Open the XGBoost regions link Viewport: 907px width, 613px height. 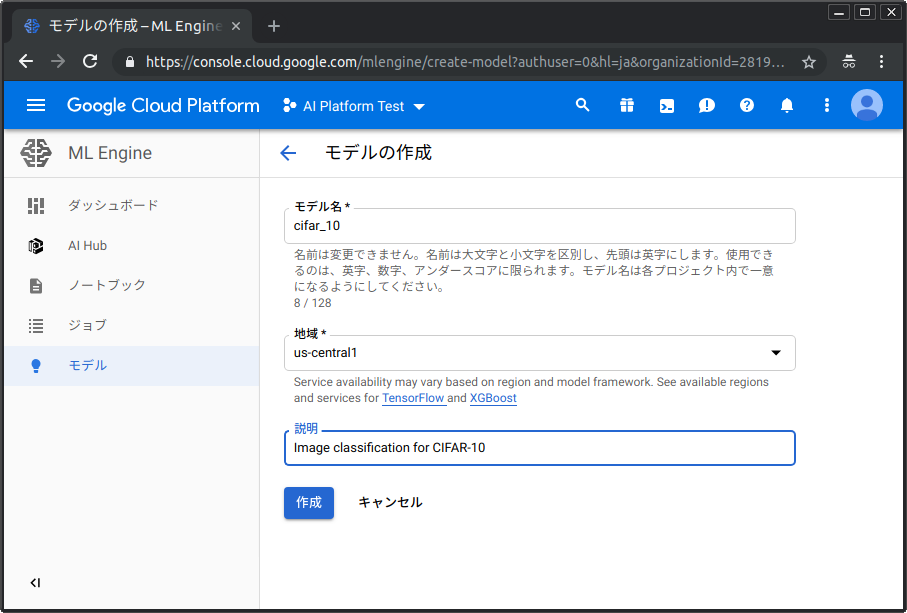point(493,398)
